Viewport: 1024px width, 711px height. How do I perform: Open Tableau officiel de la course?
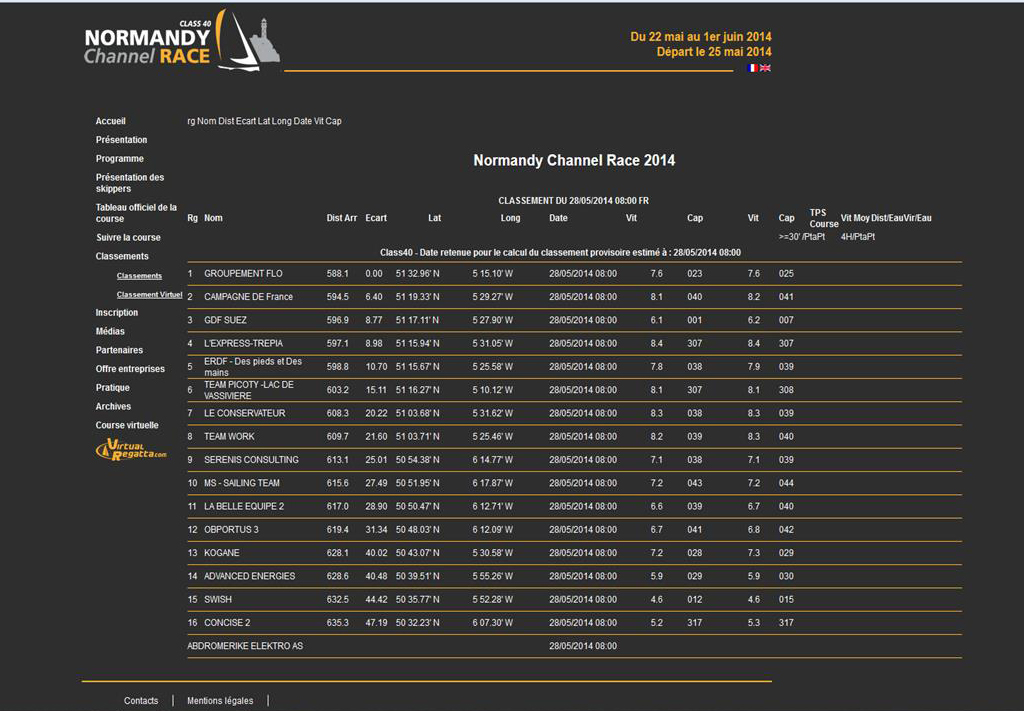136,213
